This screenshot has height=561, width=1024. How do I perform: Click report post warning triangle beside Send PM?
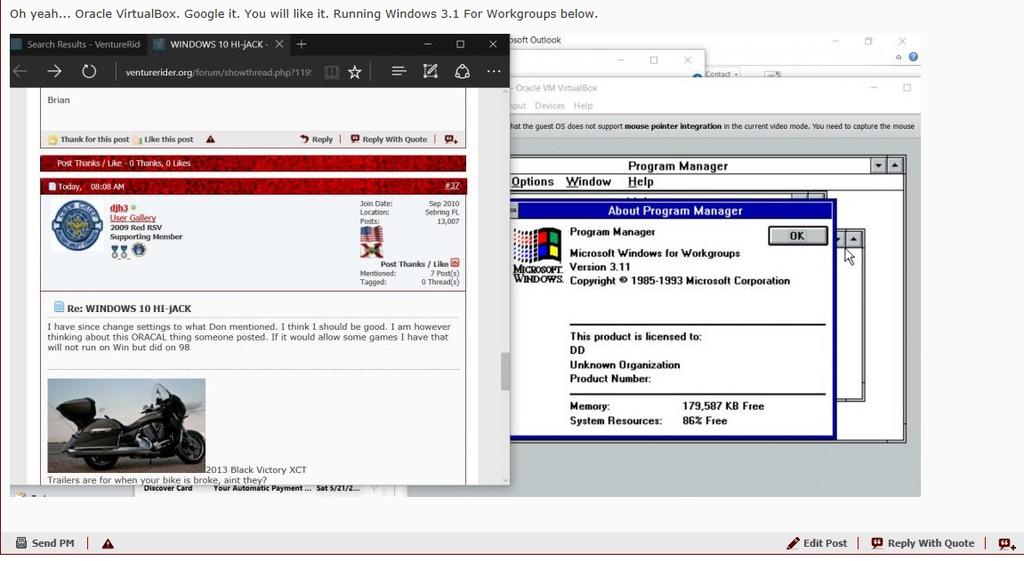107,543
